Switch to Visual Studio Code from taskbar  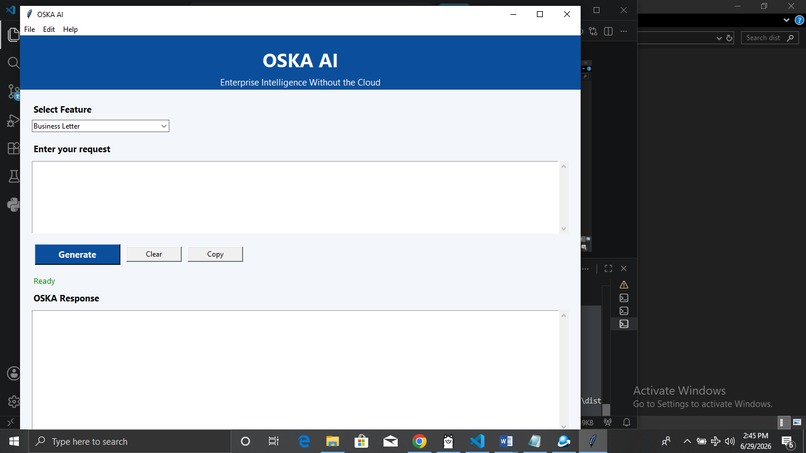(x=477, y=441)
